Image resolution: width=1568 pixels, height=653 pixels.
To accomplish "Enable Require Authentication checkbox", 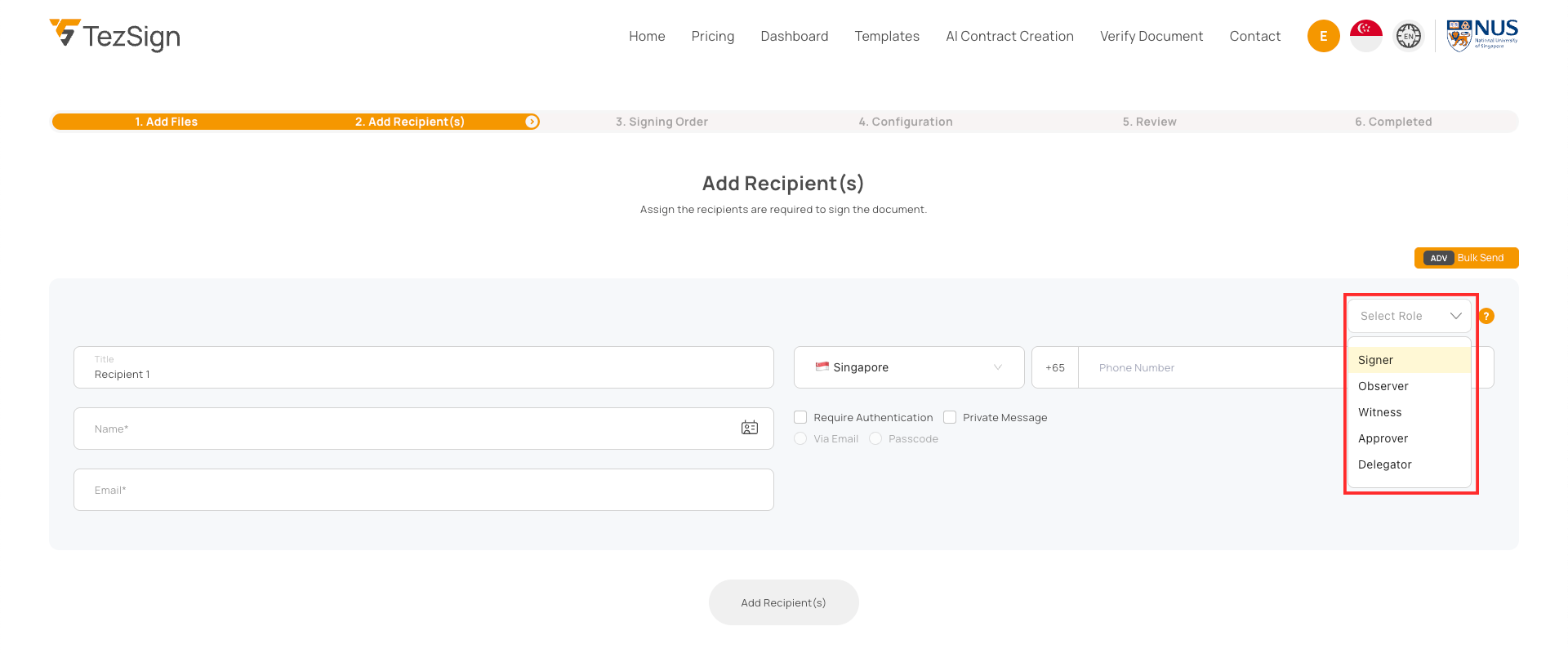I will click(800, 417).
